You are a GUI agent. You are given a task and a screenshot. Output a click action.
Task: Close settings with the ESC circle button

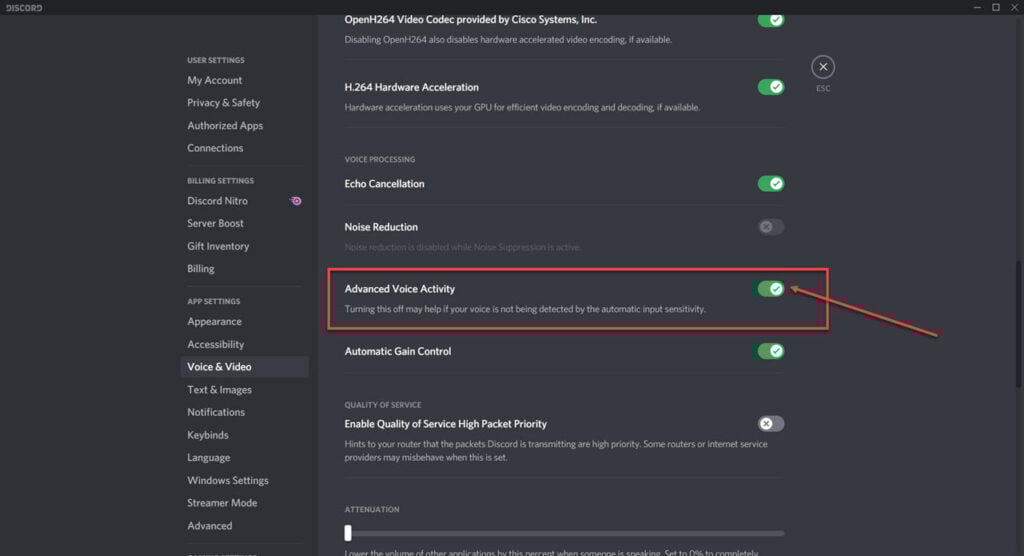tap(823, 67)
